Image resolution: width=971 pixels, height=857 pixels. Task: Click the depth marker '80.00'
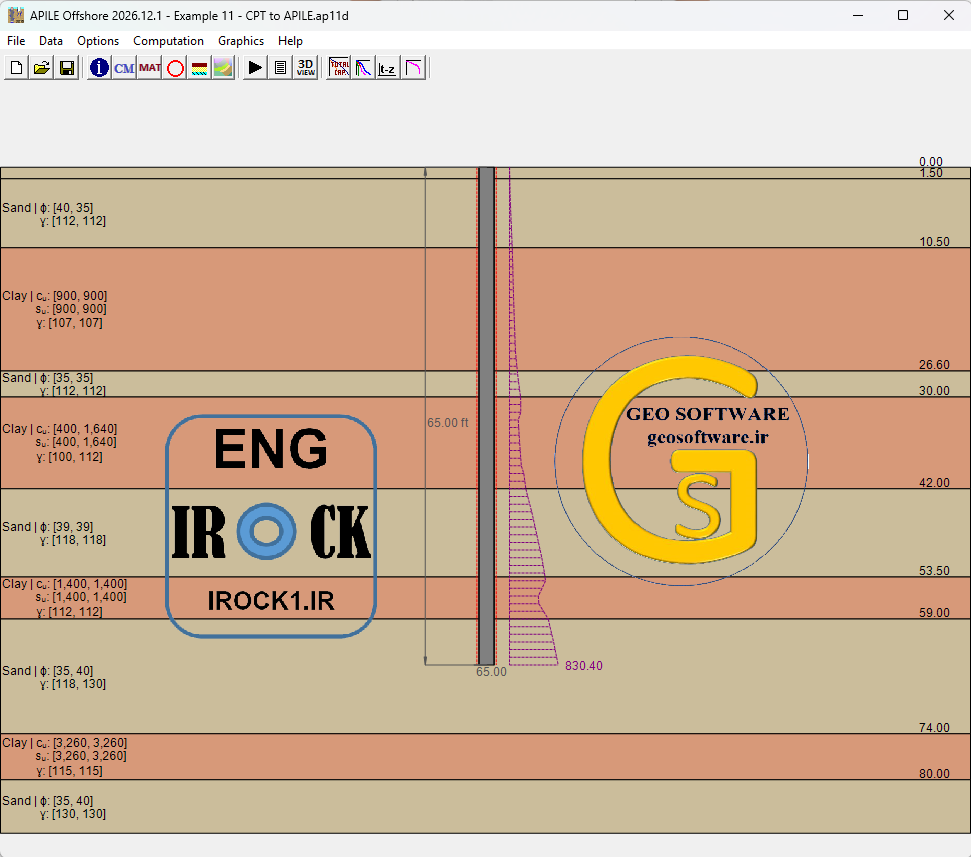click(x=934, y=773)
